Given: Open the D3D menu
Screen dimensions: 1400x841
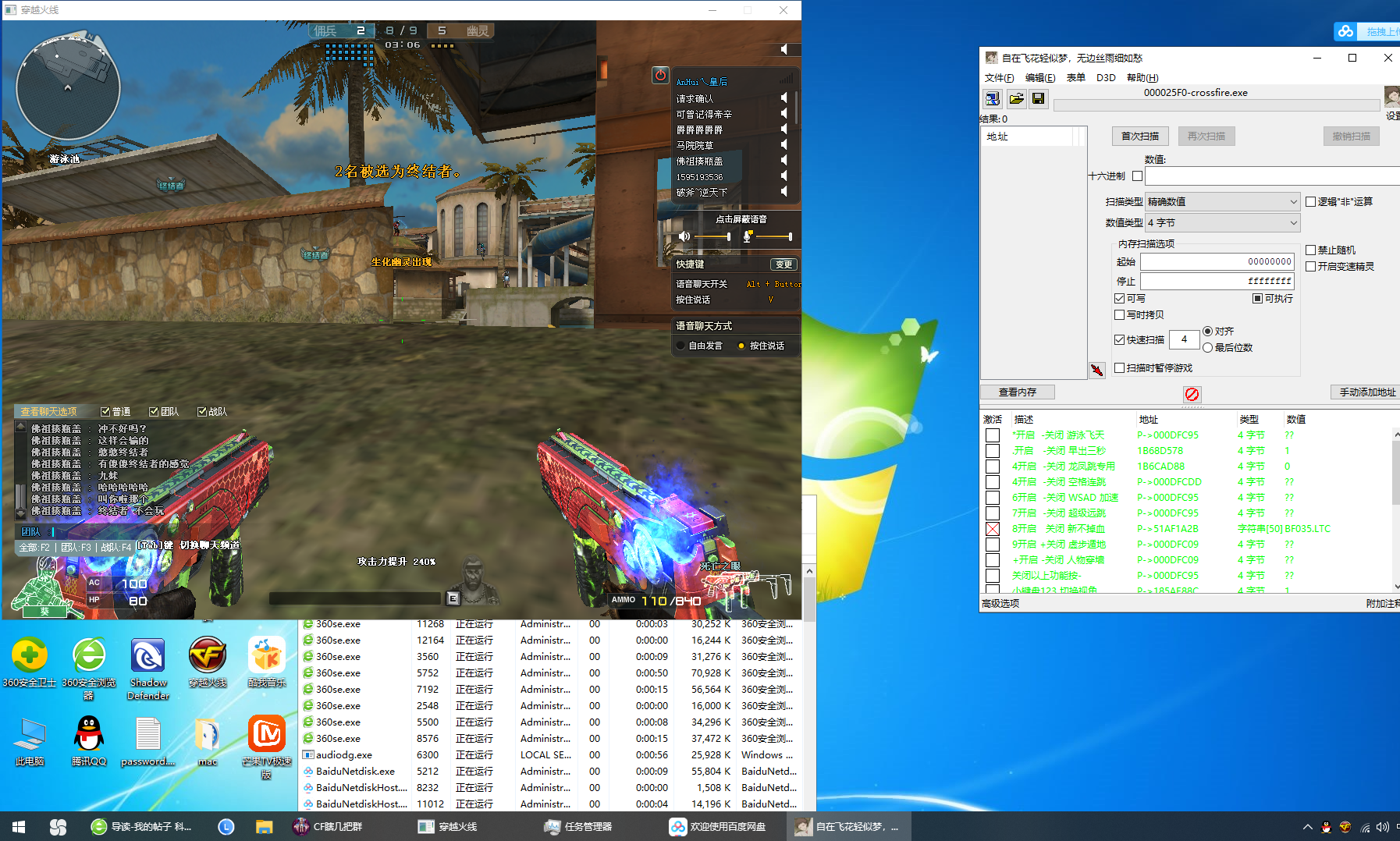Looking at the screenshot, I should [1106, 78].
